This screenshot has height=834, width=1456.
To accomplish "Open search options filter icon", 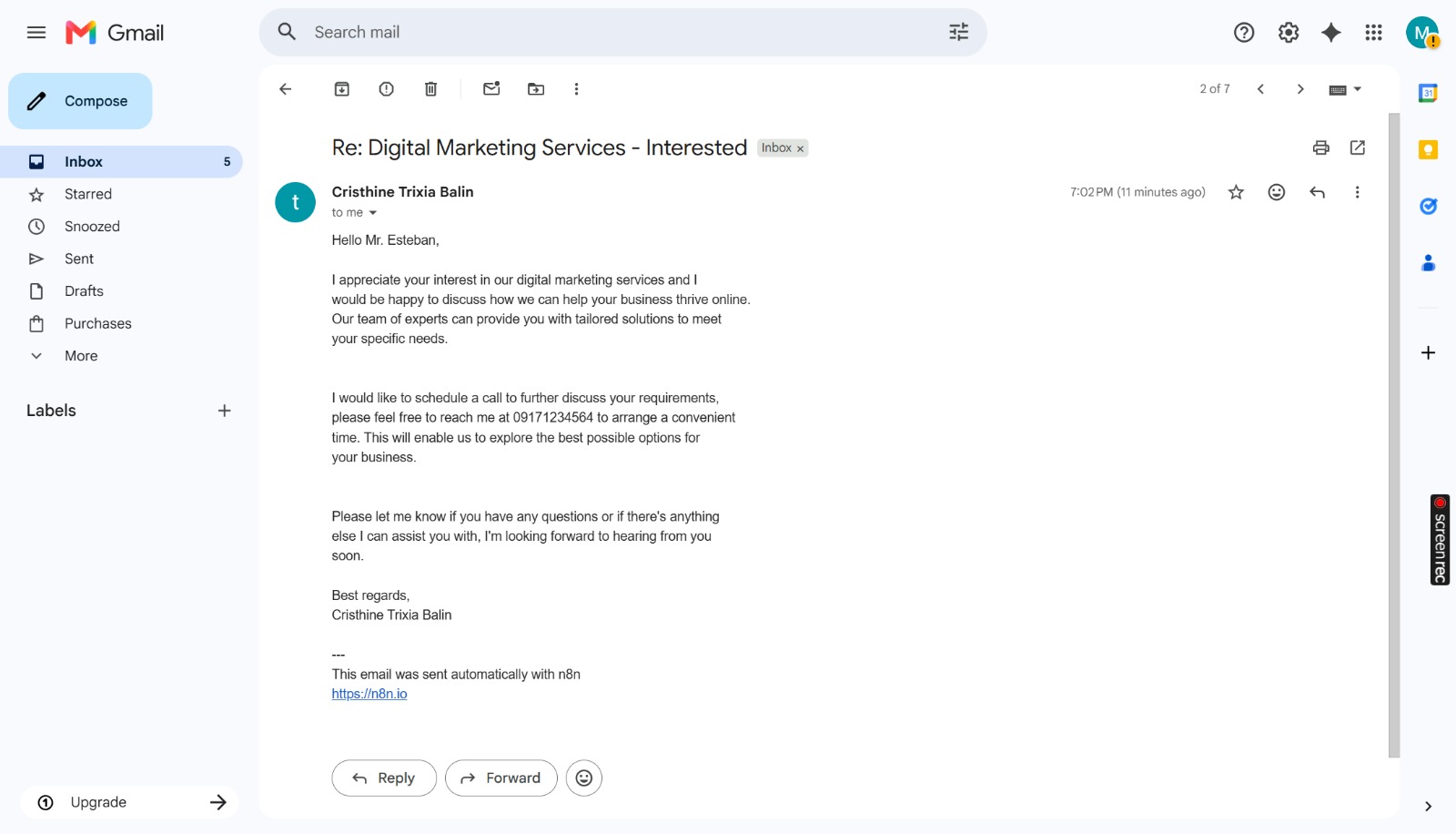I will tap(958, 33).
